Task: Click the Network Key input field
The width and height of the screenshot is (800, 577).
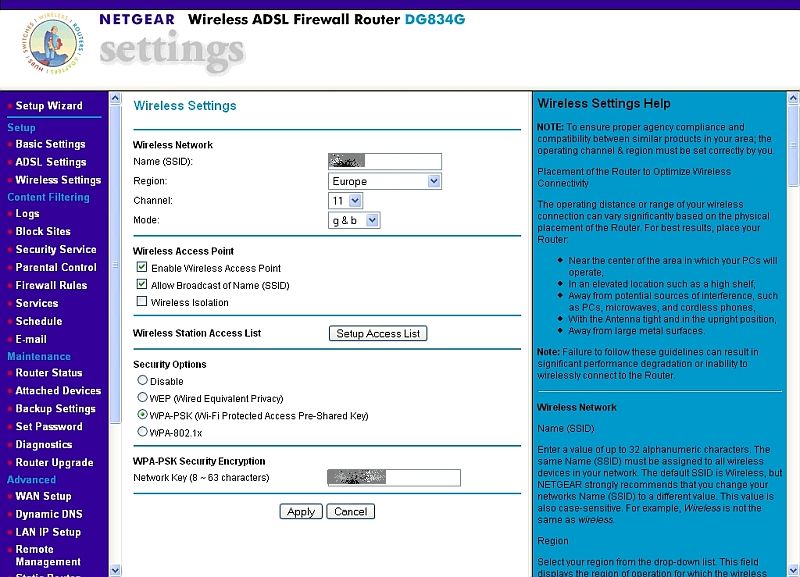Action: (393, 477)
